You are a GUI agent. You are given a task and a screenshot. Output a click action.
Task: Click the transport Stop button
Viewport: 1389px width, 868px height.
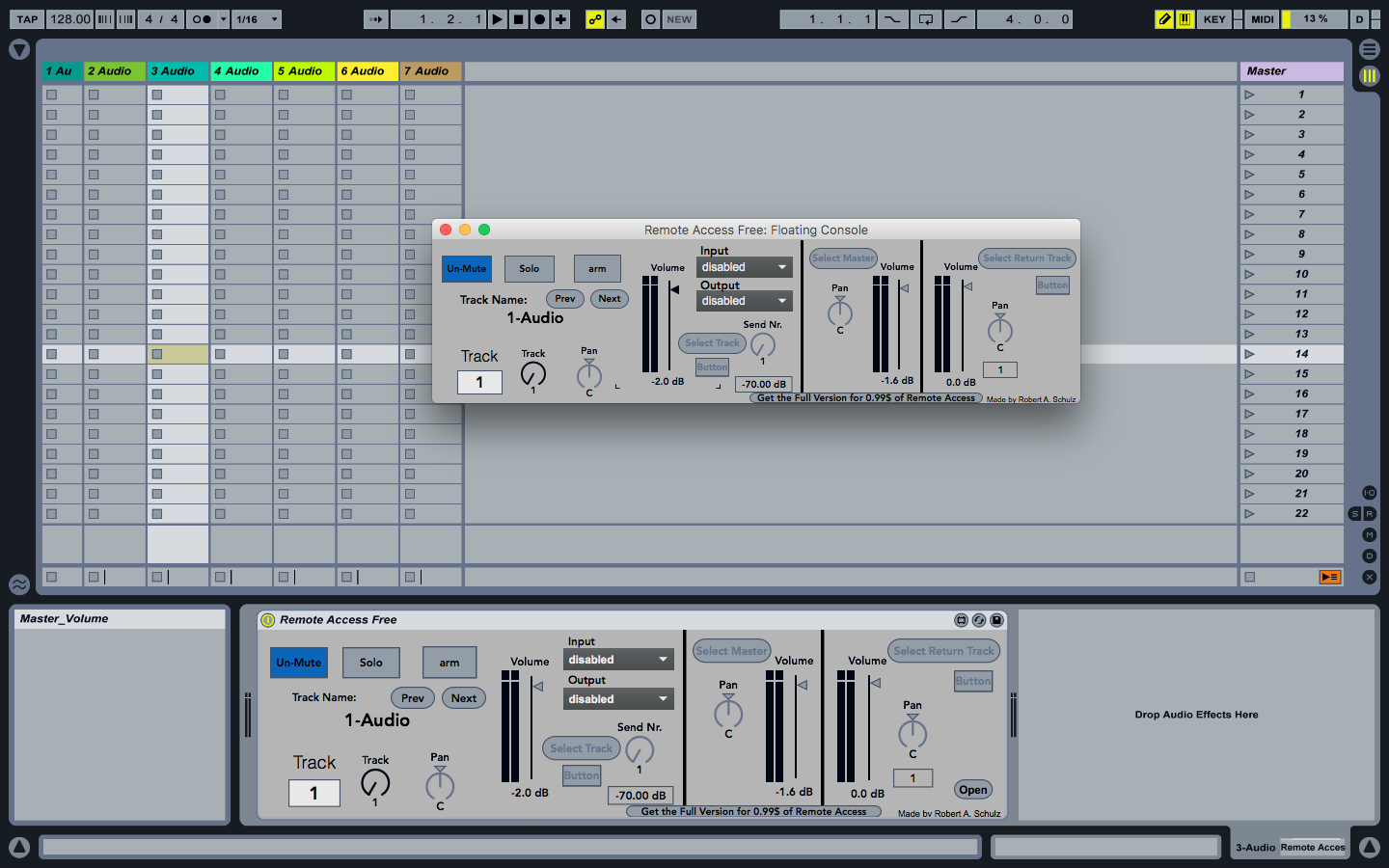point(519,19)
